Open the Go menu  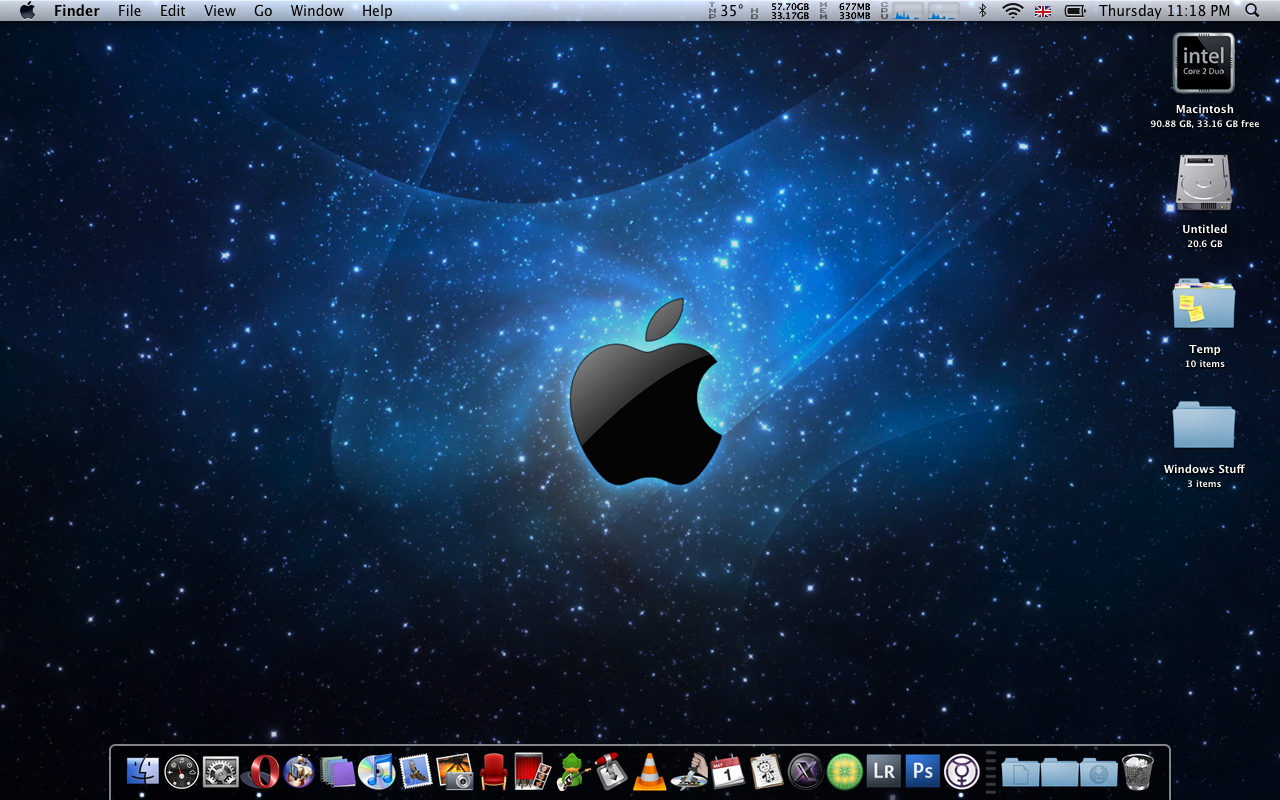coord(263,10)
